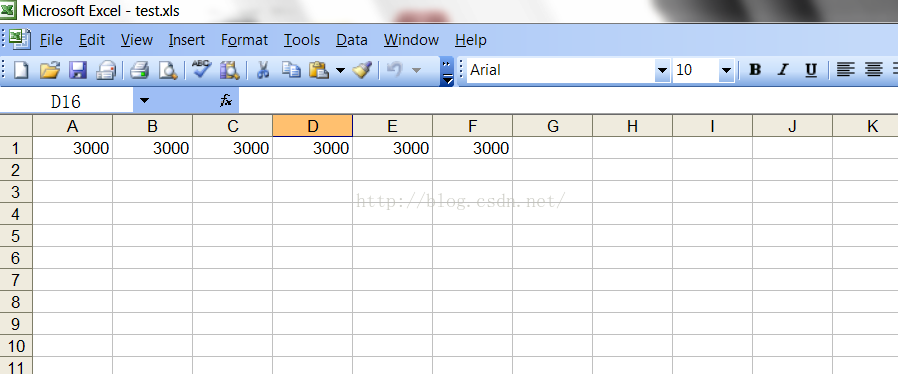
Task: Open the Name Box dropdown arrow
Action: [x=144, y=101]
